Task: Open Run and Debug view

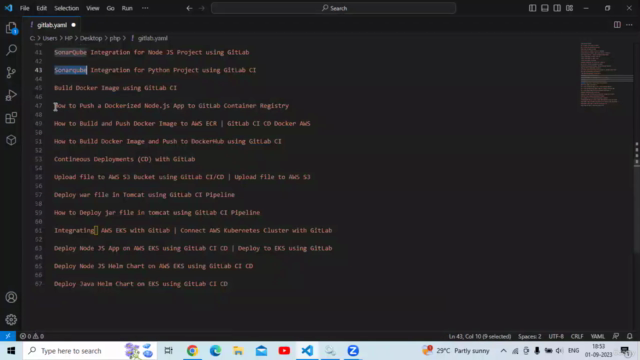Action: tap(11, 95)
